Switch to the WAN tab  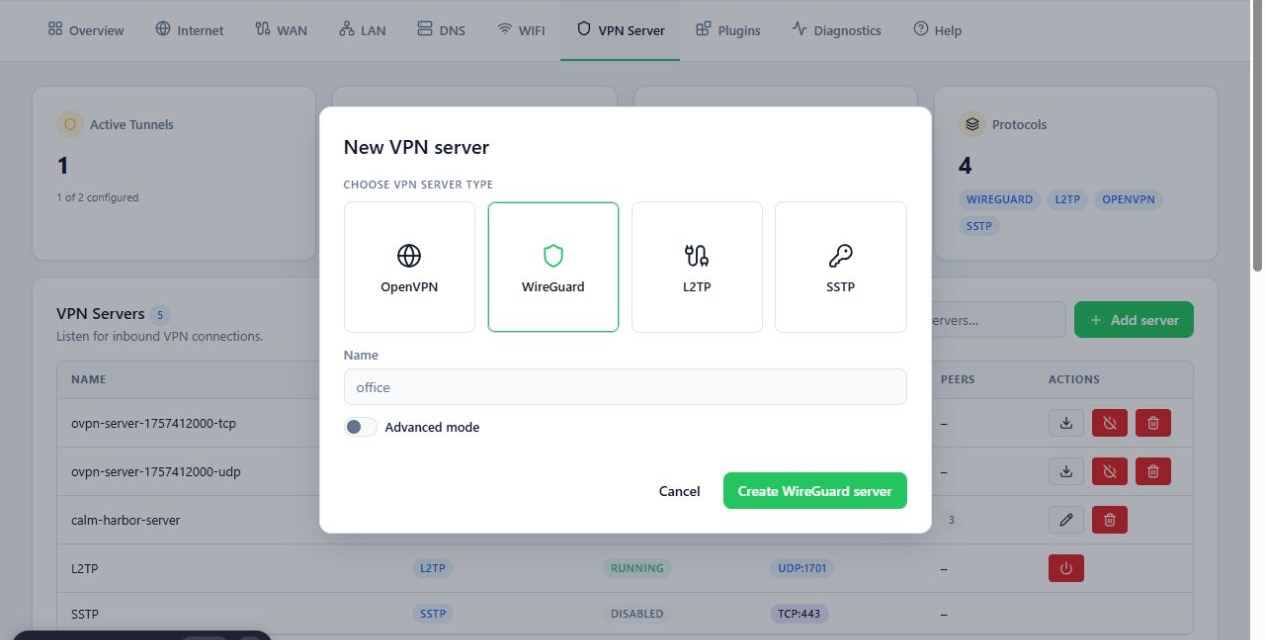point(281,30)
